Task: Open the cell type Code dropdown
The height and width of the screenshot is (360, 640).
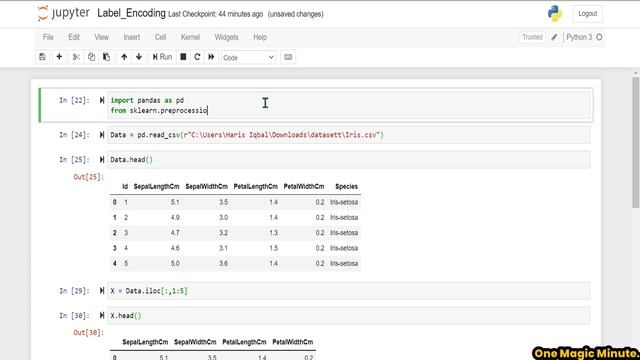Action: [248, 58]
